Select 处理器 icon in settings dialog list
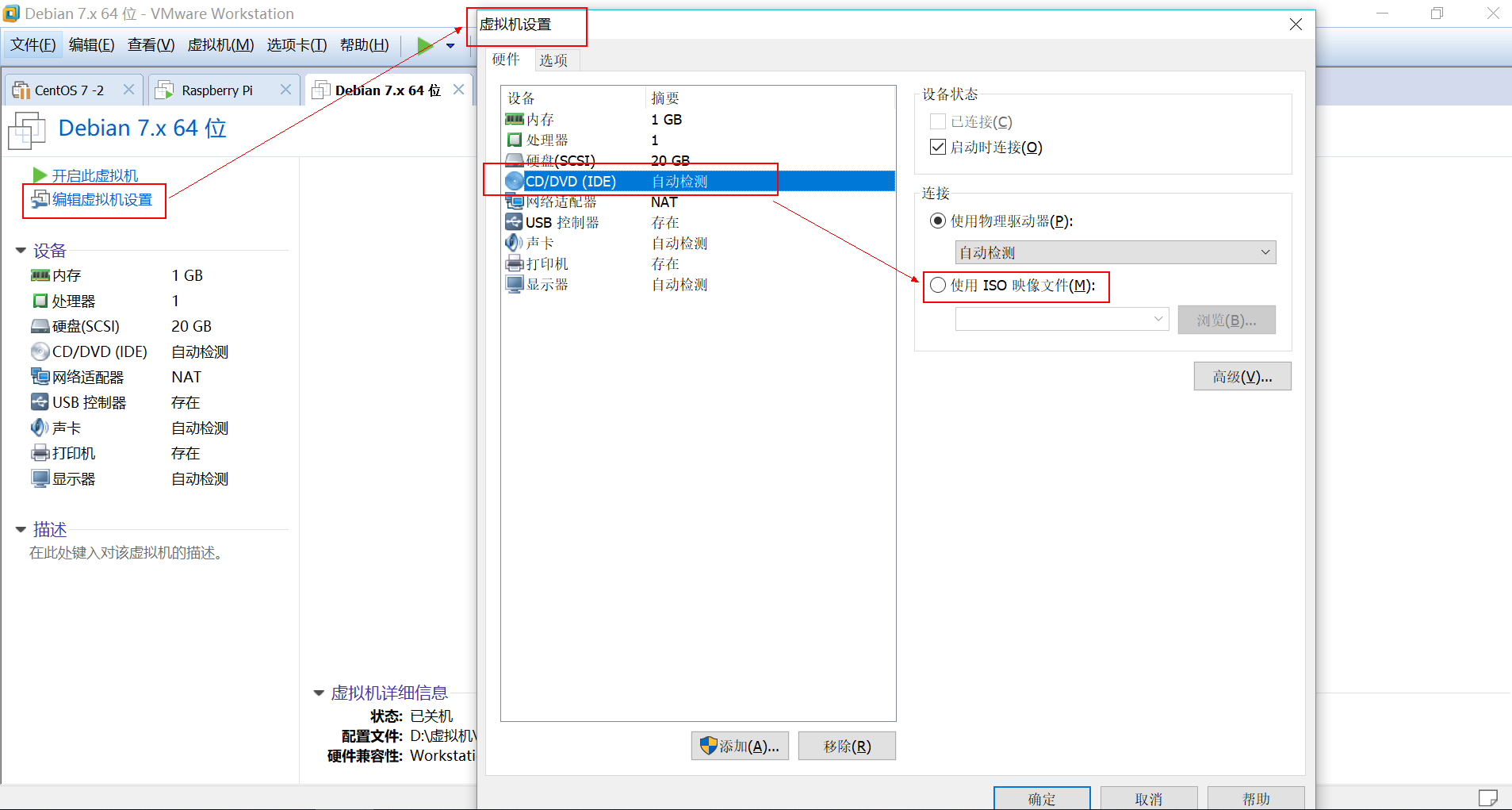This screenshot has width=1512, height=810. point(514,140)
